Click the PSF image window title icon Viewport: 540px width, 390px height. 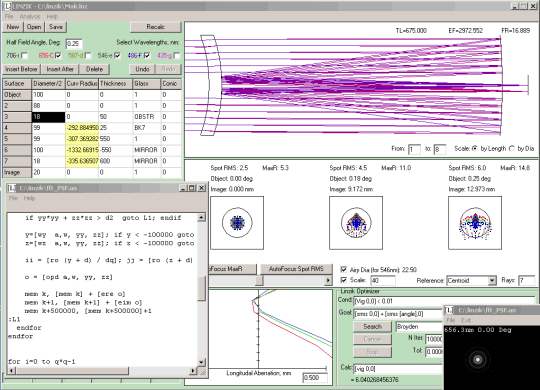point(449,310)
